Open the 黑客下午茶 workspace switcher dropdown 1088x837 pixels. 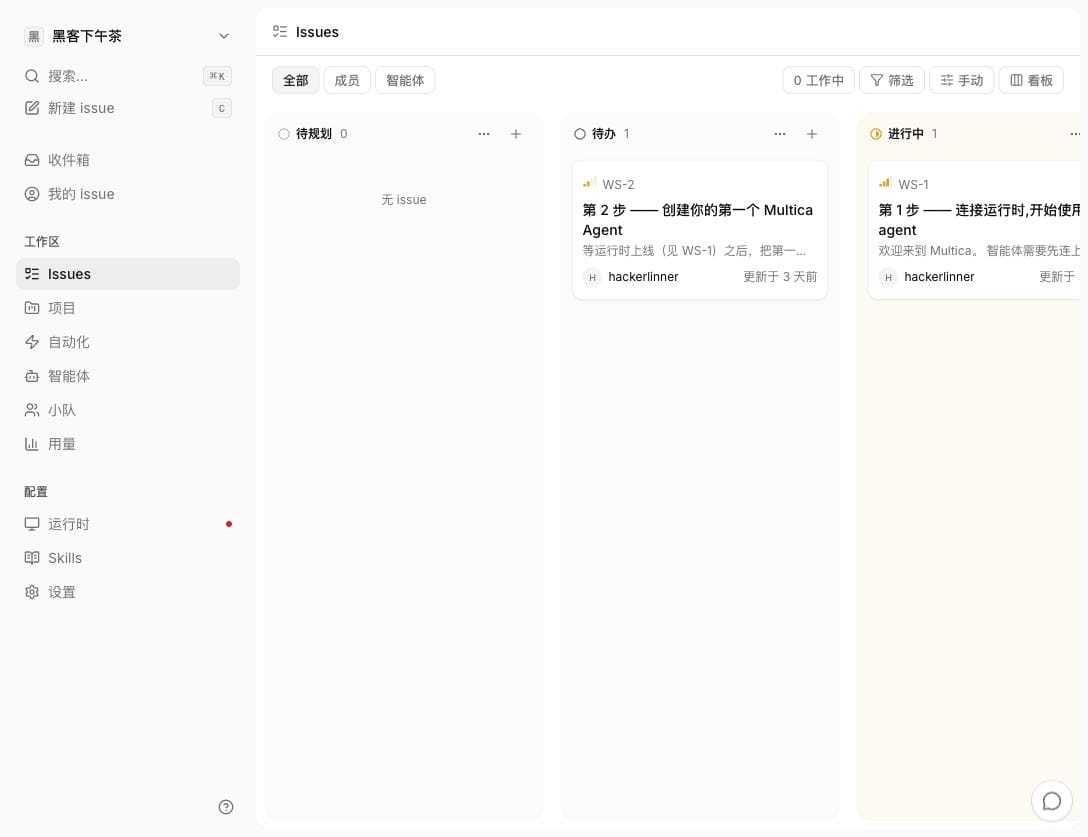128,35
